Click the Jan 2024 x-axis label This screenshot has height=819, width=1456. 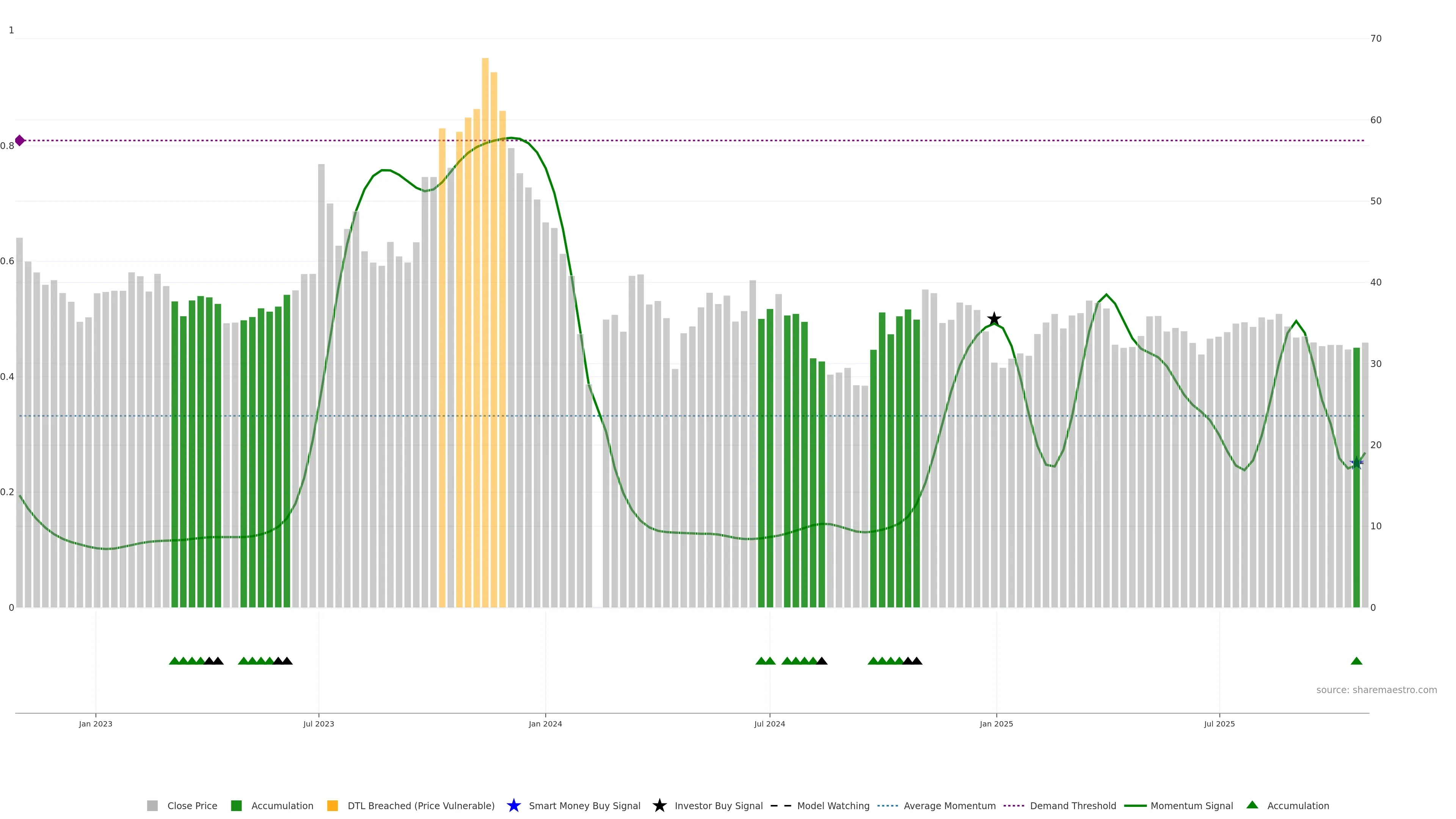click(x=545, y=723)
